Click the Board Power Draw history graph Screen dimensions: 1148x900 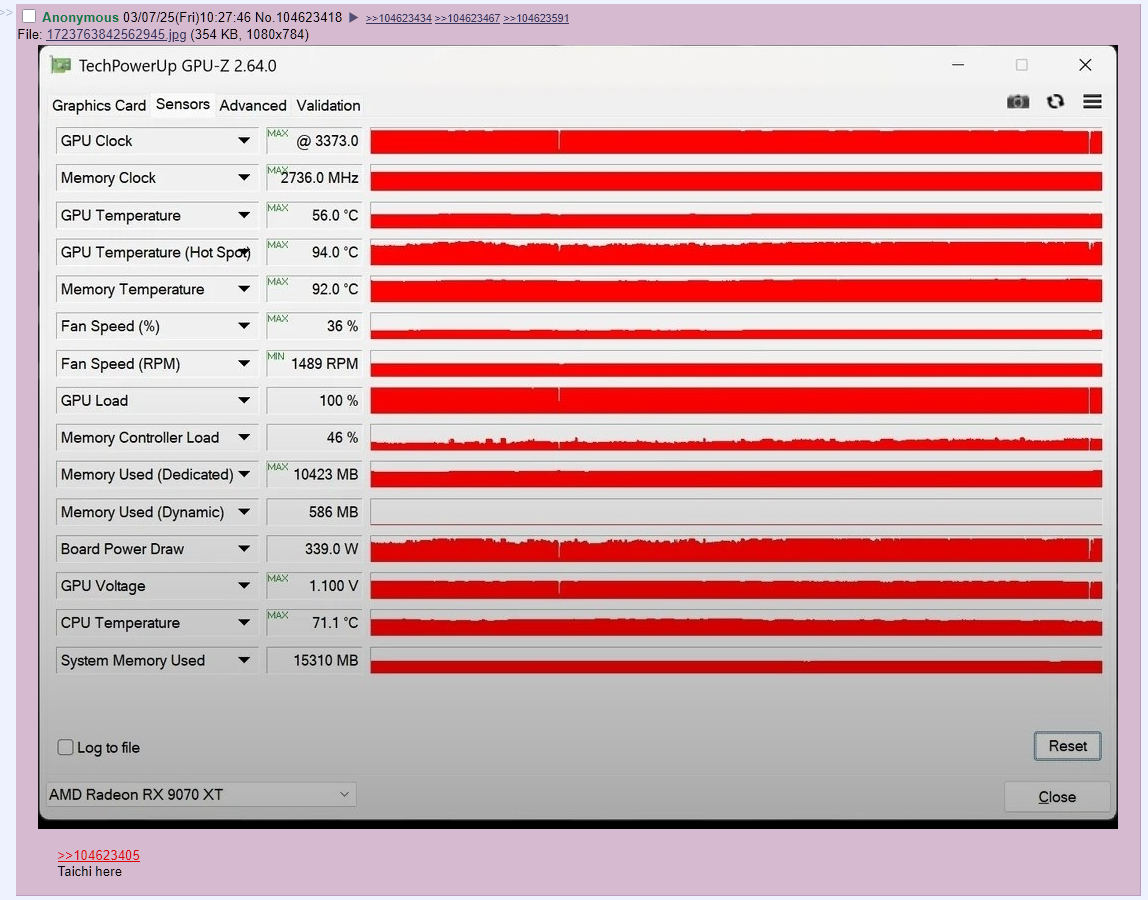736,548
